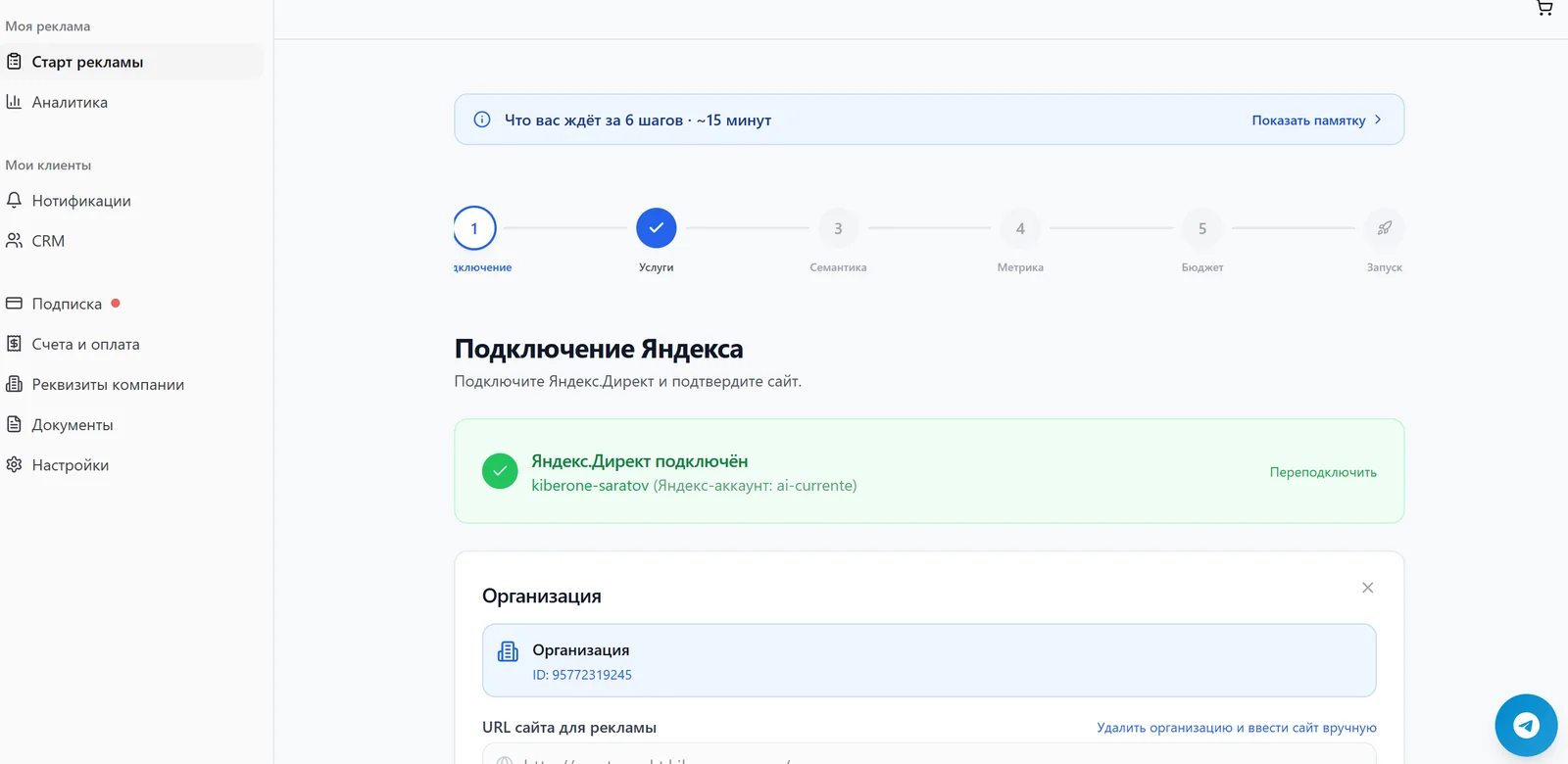Click the Аналитика chart icon
The width and height of the screenshot is (1568, 764).
[14, 102]
